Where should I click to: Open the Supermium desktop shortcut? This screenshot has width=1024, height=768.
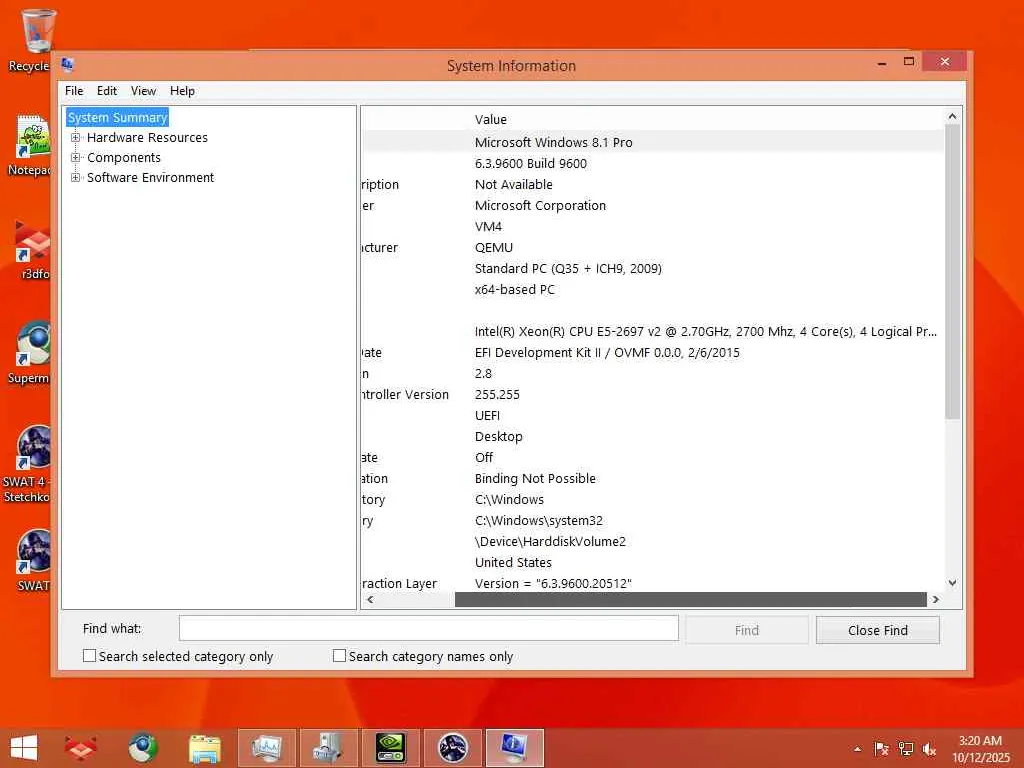30,353
